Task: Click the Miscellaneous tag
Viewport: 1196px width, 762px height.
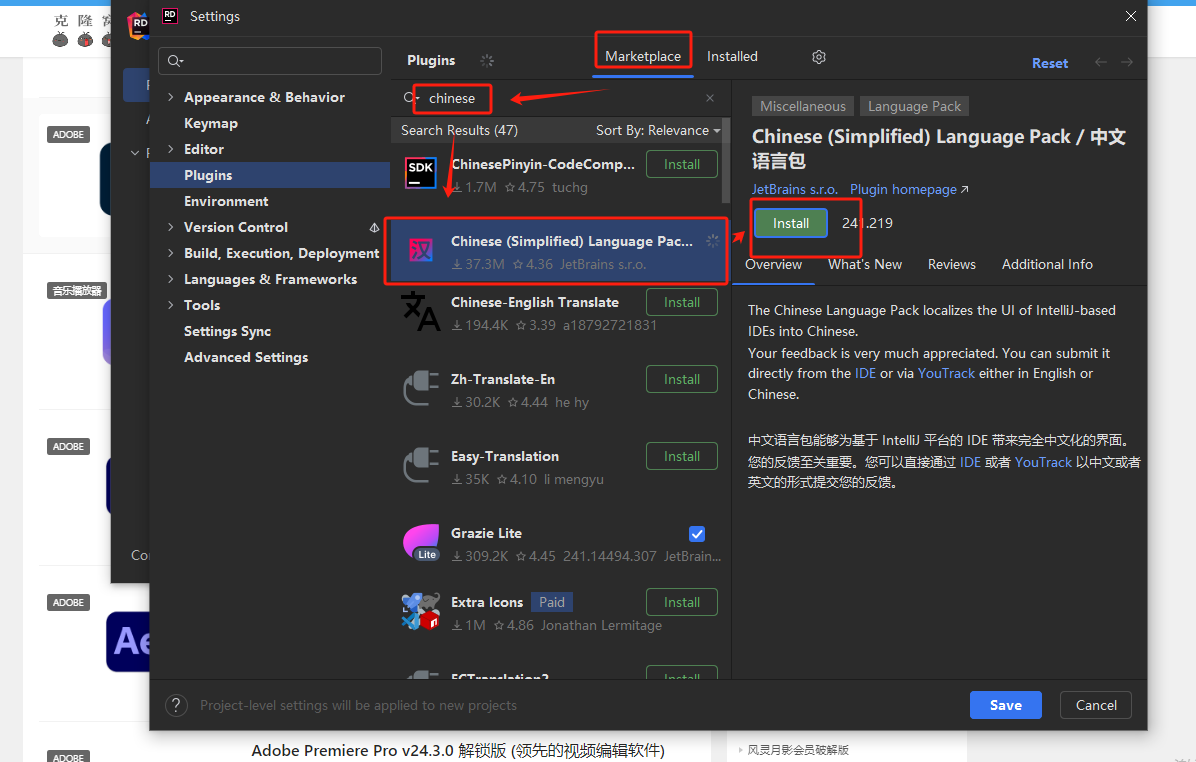Action: (802, 107)
